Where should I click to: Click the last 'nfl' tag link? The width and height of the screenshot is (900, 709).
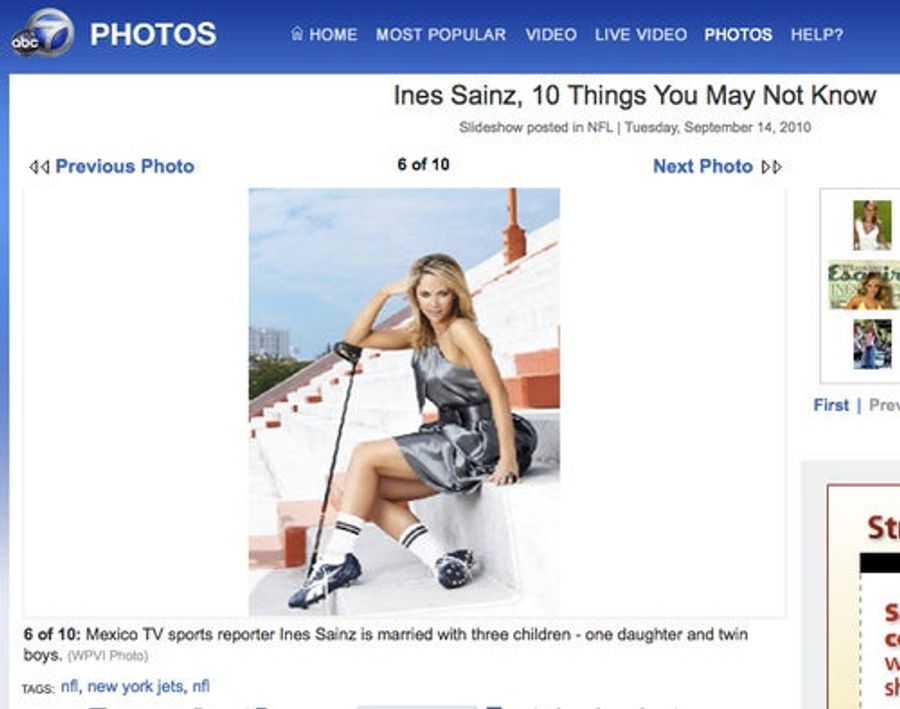point(201,686)
